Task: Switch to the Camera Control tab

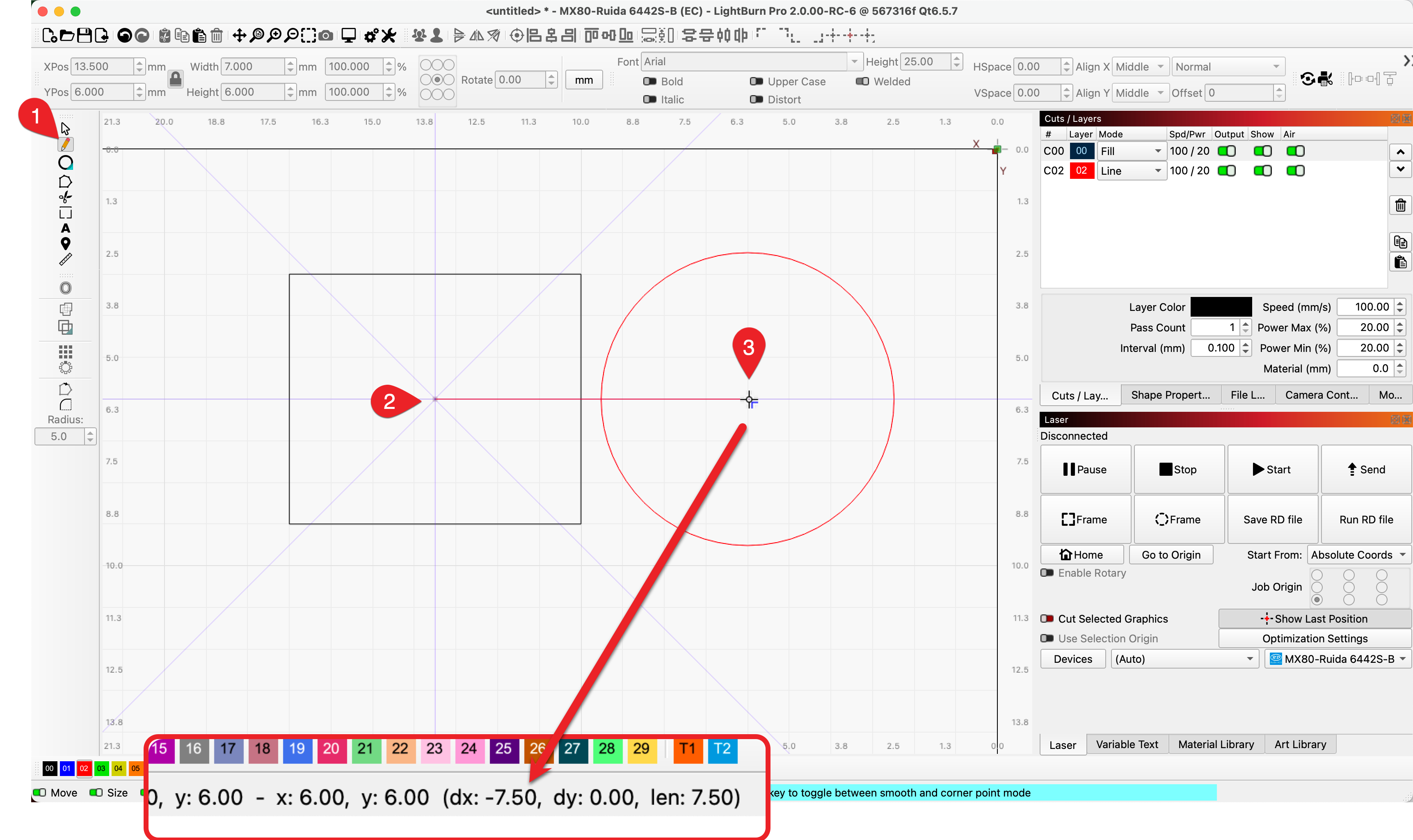Action: coord(1321,395)
